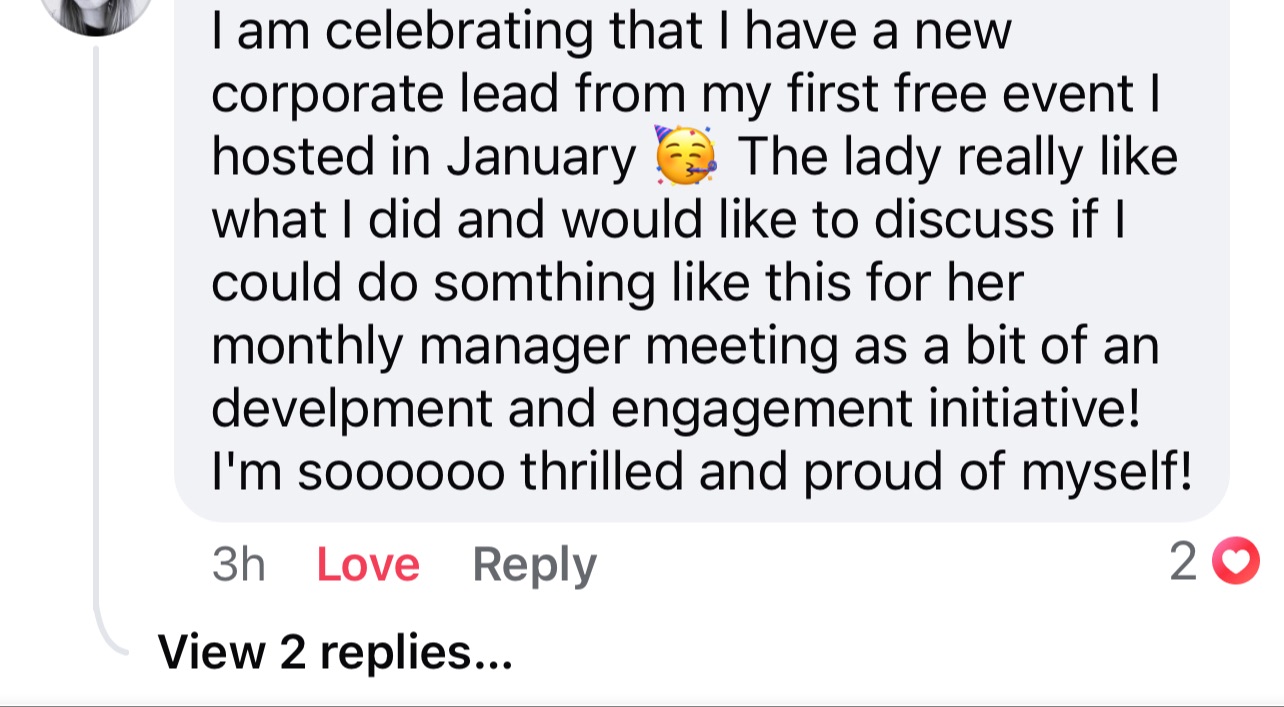
Task: Expand View 2 replies
Action: tap(335, 653)
